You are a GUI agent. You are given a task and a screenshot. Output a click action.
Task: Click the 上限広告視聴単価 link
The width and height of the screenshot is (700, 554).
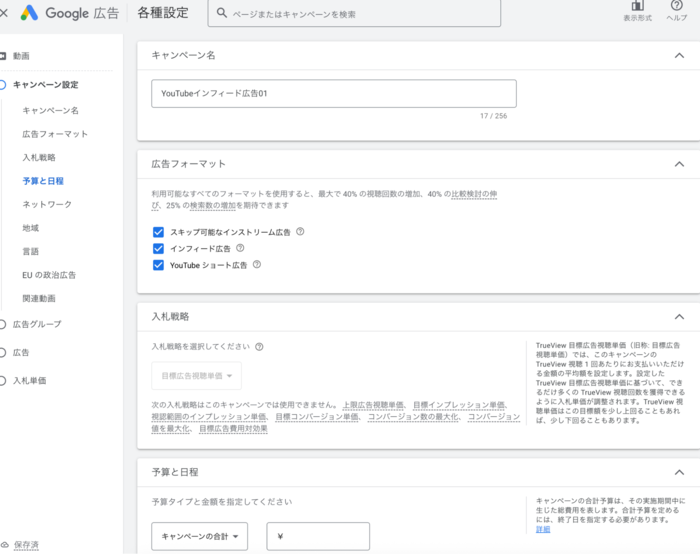click(372, 405)
